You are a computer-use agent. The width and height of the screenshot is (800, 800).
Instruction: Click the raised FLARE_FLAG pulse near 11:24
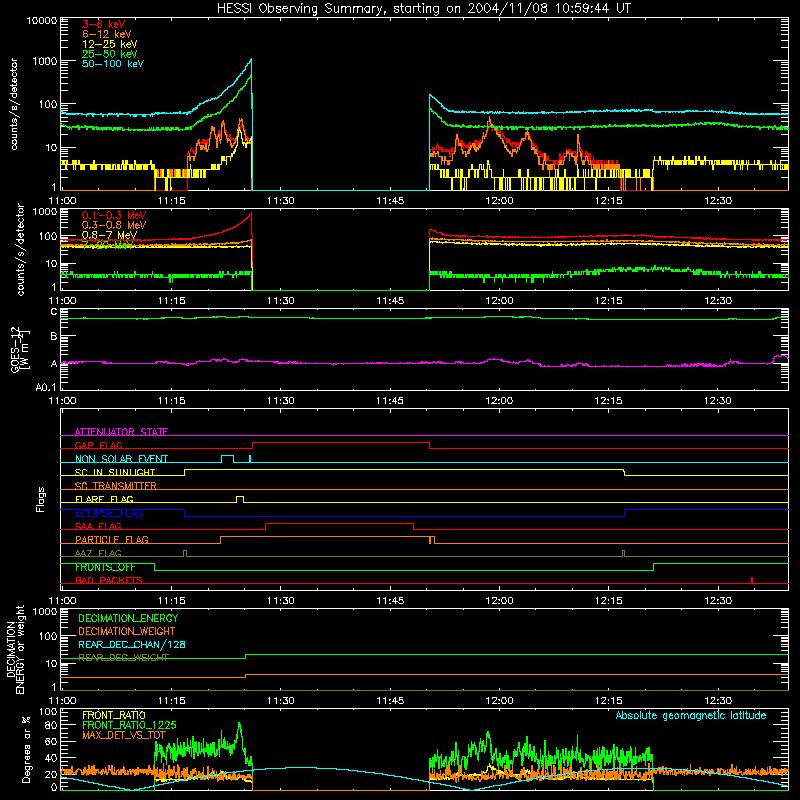(240, 499)
